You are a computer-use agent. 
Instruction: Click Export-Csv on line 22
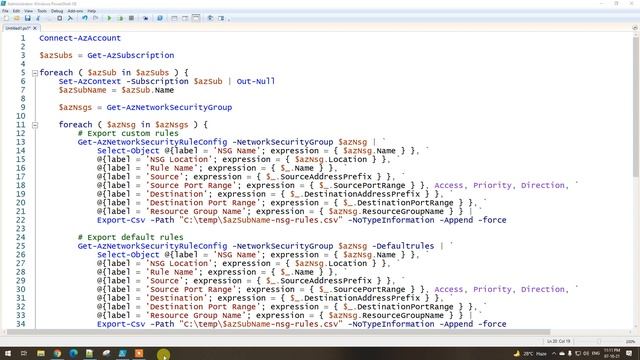tap(121, 220)
